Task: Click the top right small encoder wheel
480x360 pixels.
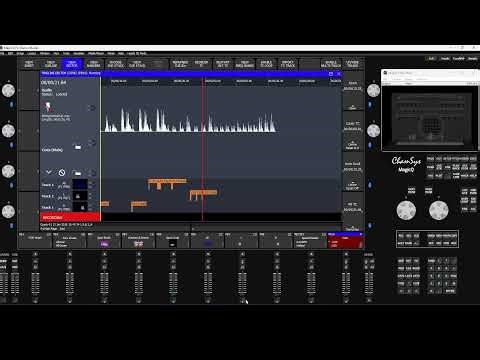Action: point(373,90)
